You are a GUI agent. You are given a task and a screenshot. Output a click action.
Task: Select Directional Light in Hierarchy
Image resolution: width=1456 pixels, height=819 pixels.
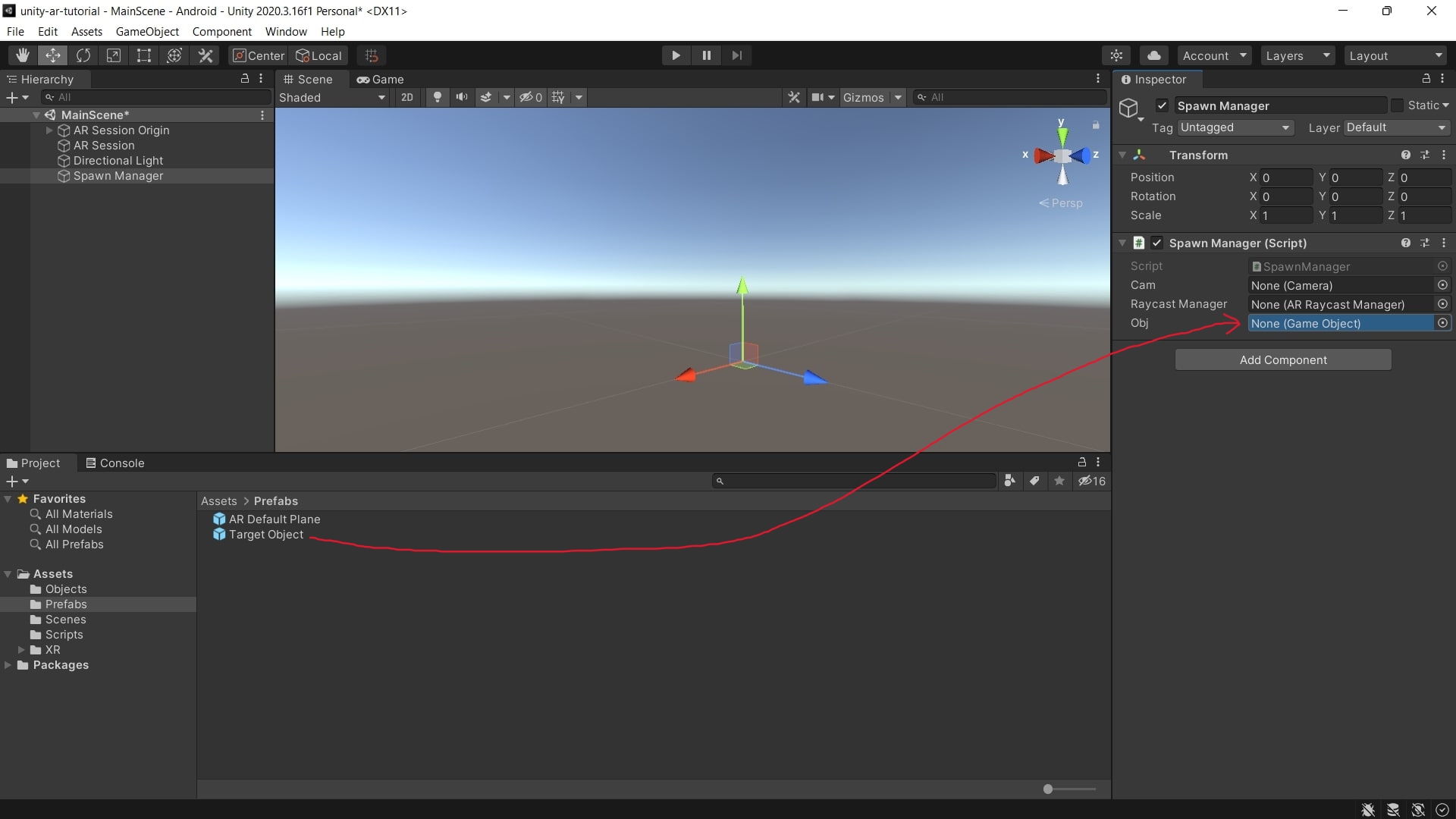(118, 160)
